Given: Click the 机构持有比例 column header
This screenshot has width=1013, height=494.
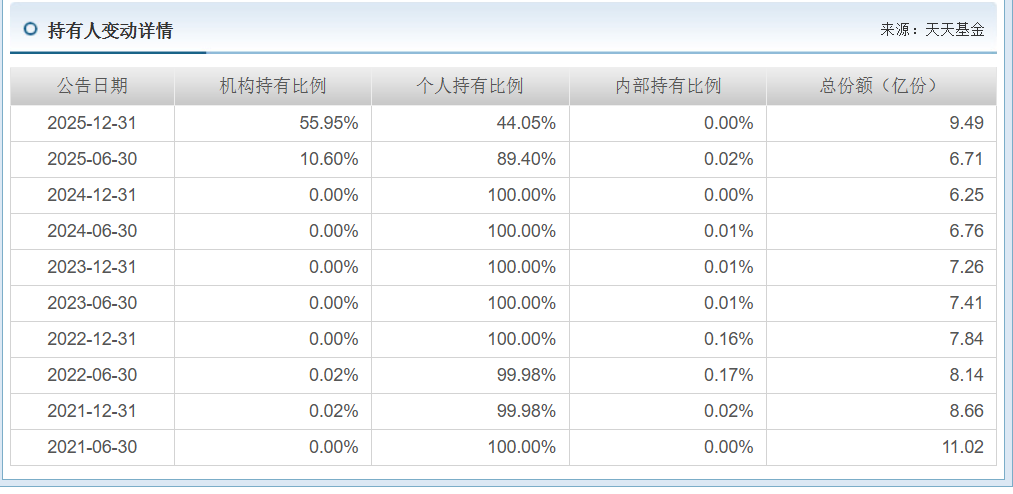Looking at the screenshot, I should tap(273, 86).
